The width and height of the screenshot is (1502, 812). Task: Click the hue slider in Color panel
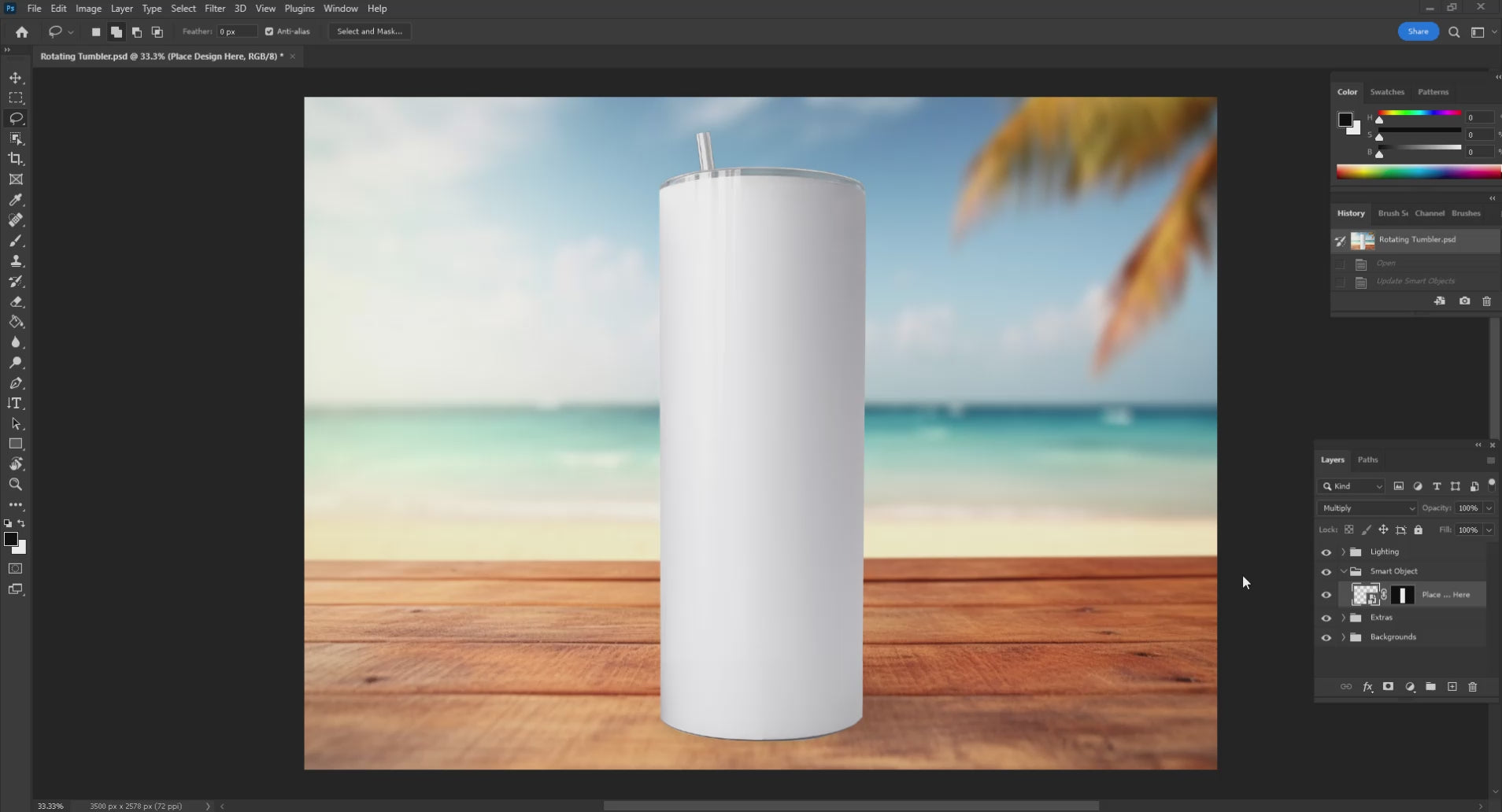pos(1419,113)
